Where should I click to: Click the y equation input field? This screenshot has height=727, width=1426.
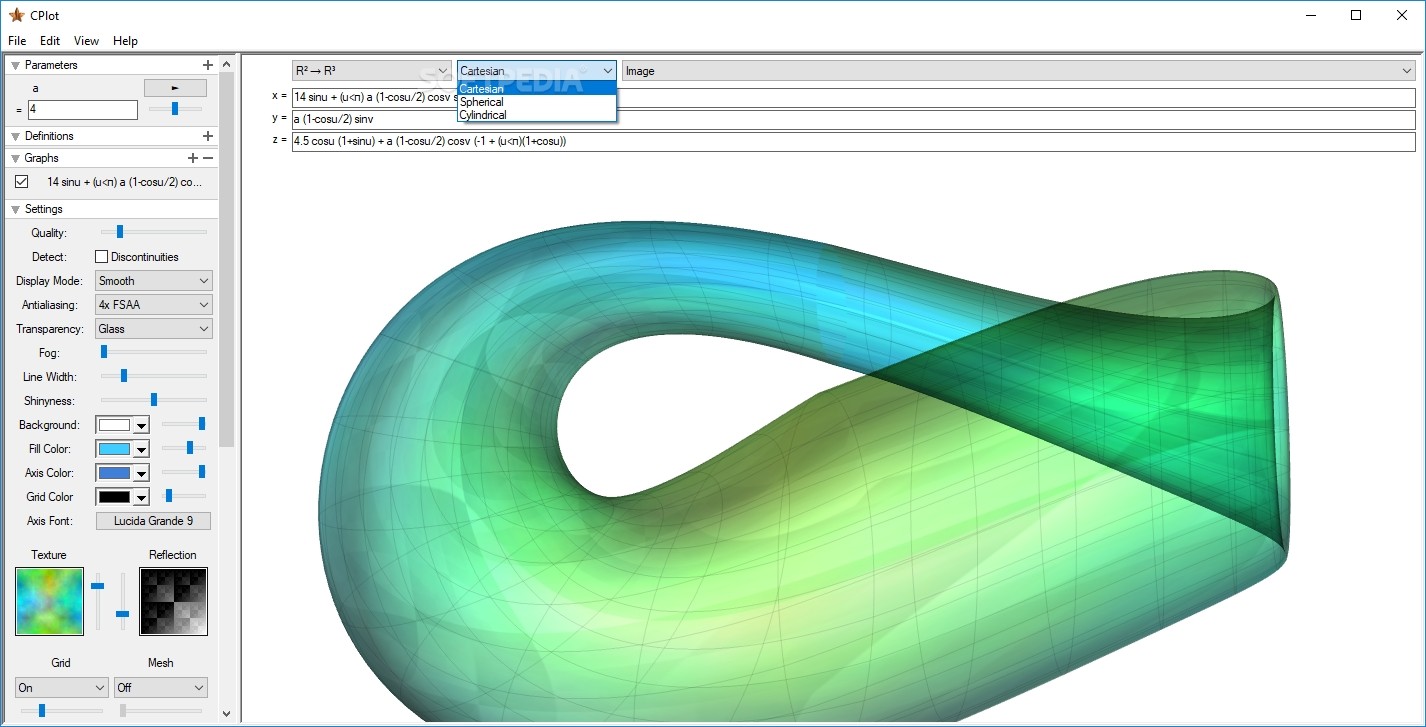point(853,119)
